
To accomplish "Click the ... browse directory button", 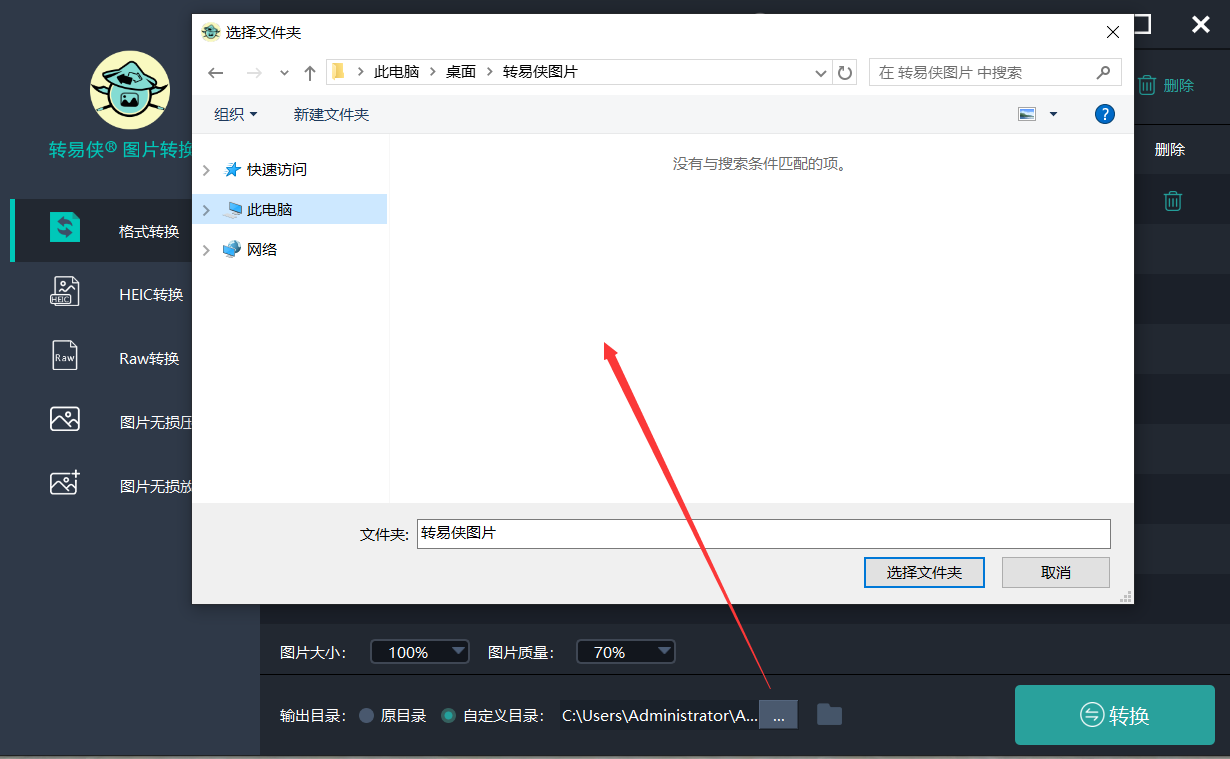I will [779, 715].
